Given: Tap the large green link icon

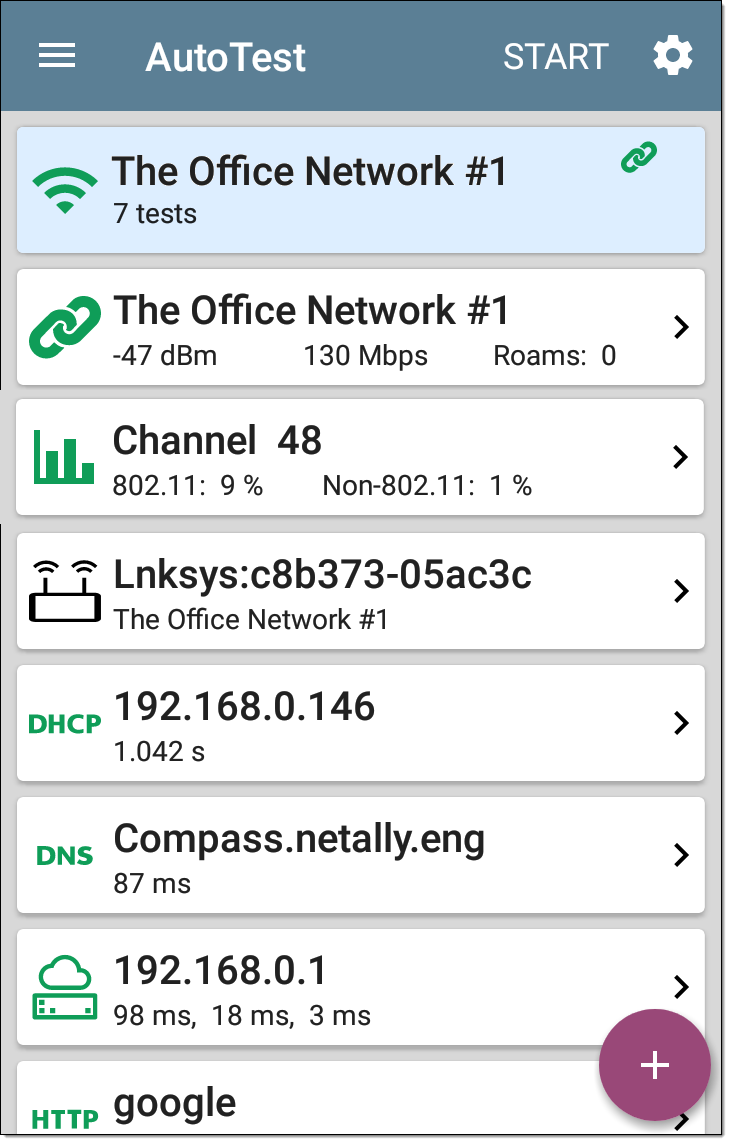Looking at the screenshot, I should click(65, 327).
